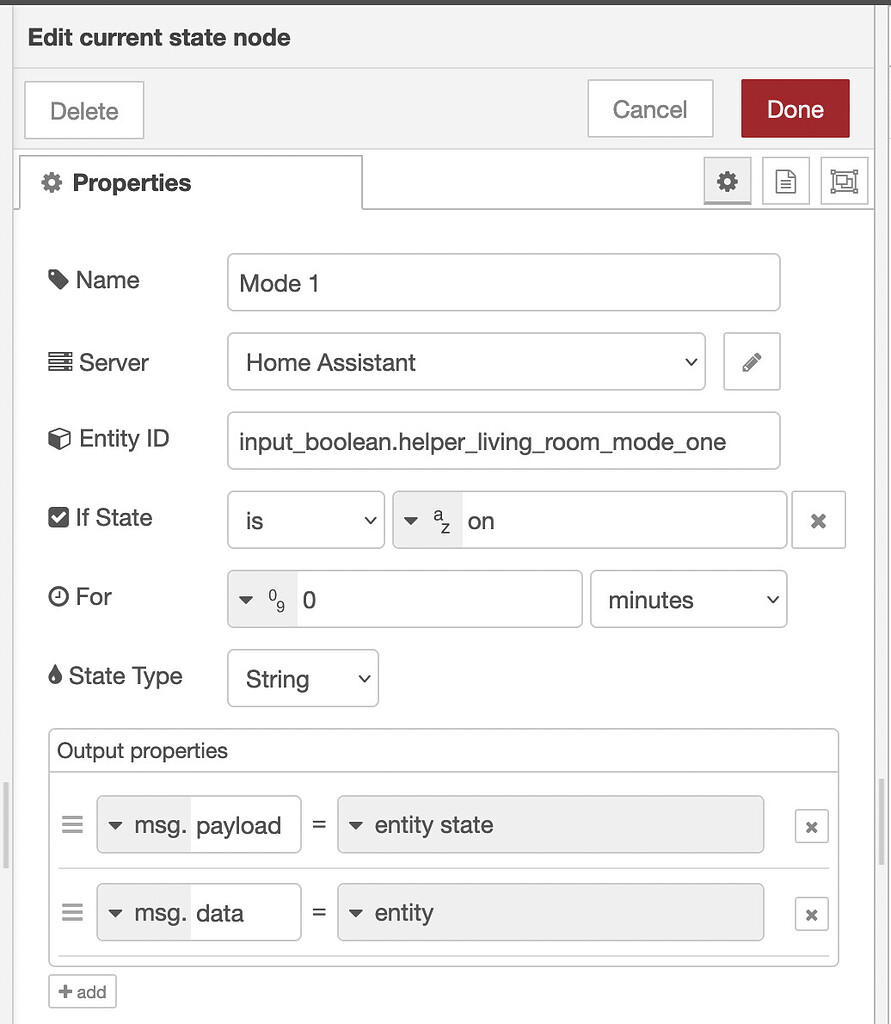Clear the If State condition
891x1024 pixels.
[818, 520]
